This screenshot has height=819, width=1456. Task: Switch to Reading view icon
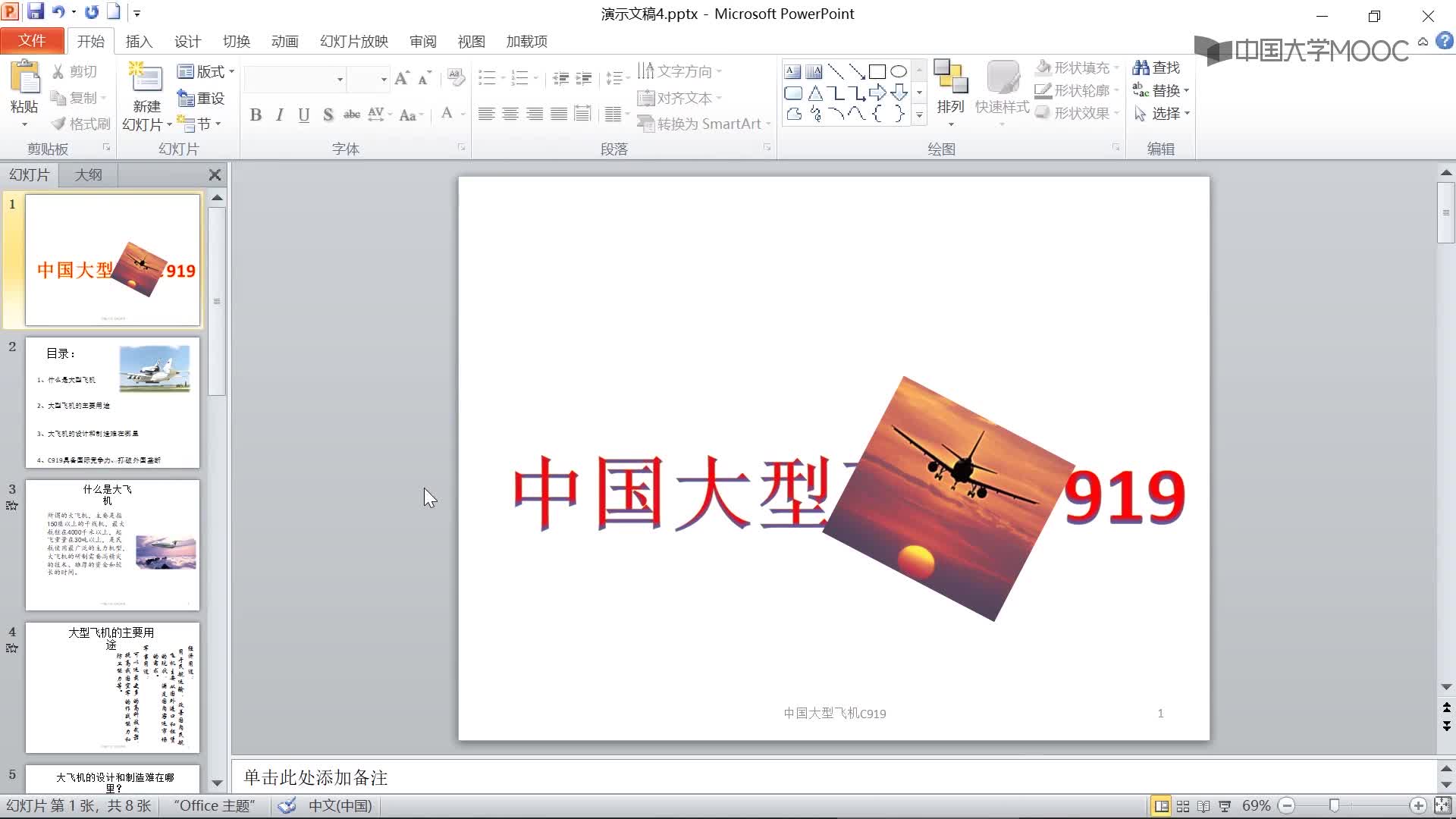coord(1203,806)
